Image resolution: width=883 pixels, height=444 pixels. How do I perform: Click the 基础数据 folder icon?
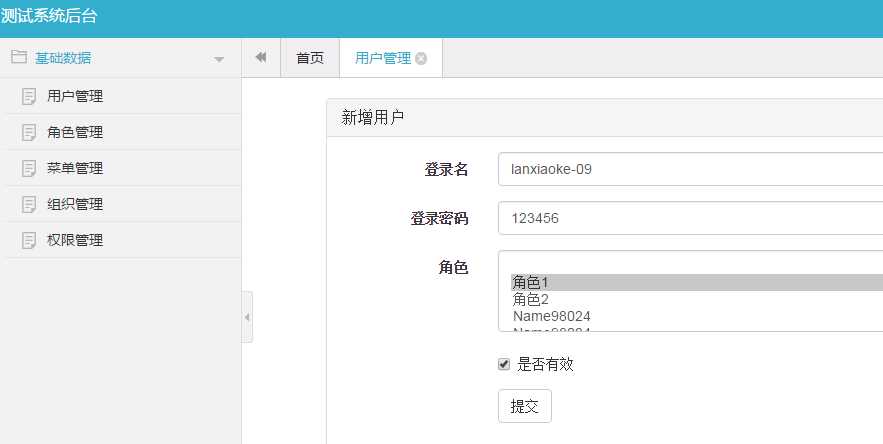click(19, 57)
